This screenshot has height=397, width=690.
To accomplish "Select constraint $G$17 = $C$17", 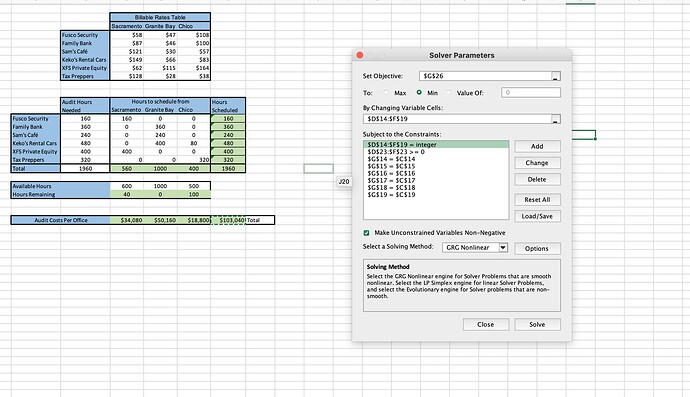I will pyautogui.click(x=436, y=180).
